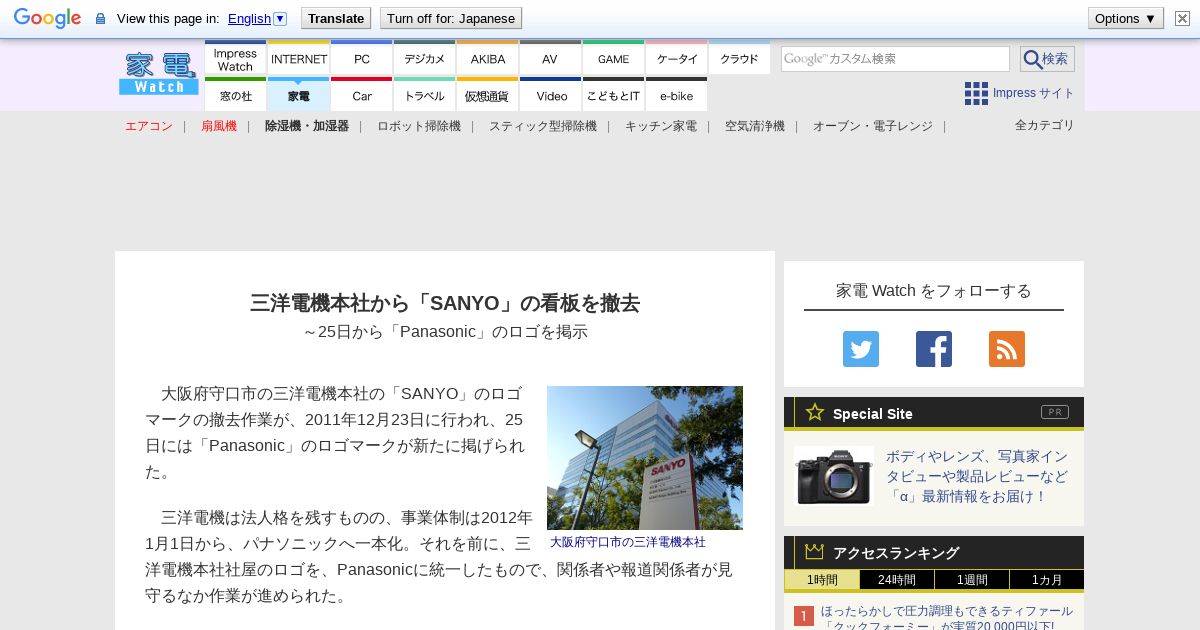Image resolution: width=1200 pixels, height=630 pixels.
Task: Open the e-bike tab
Action: [x=677, y=95]
